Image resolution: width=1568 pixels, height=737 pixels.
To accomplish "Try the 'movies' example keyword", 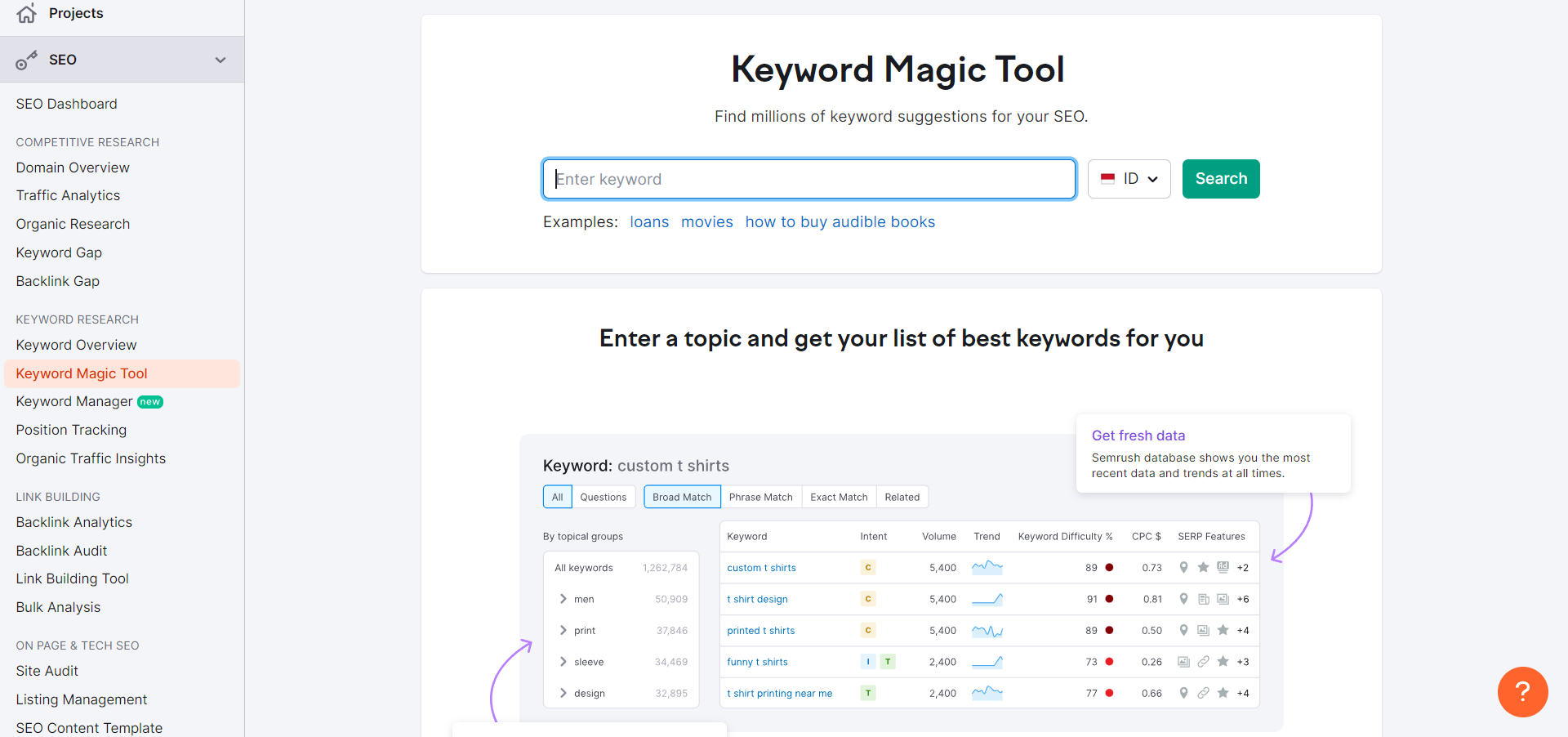I will [707, 222].
